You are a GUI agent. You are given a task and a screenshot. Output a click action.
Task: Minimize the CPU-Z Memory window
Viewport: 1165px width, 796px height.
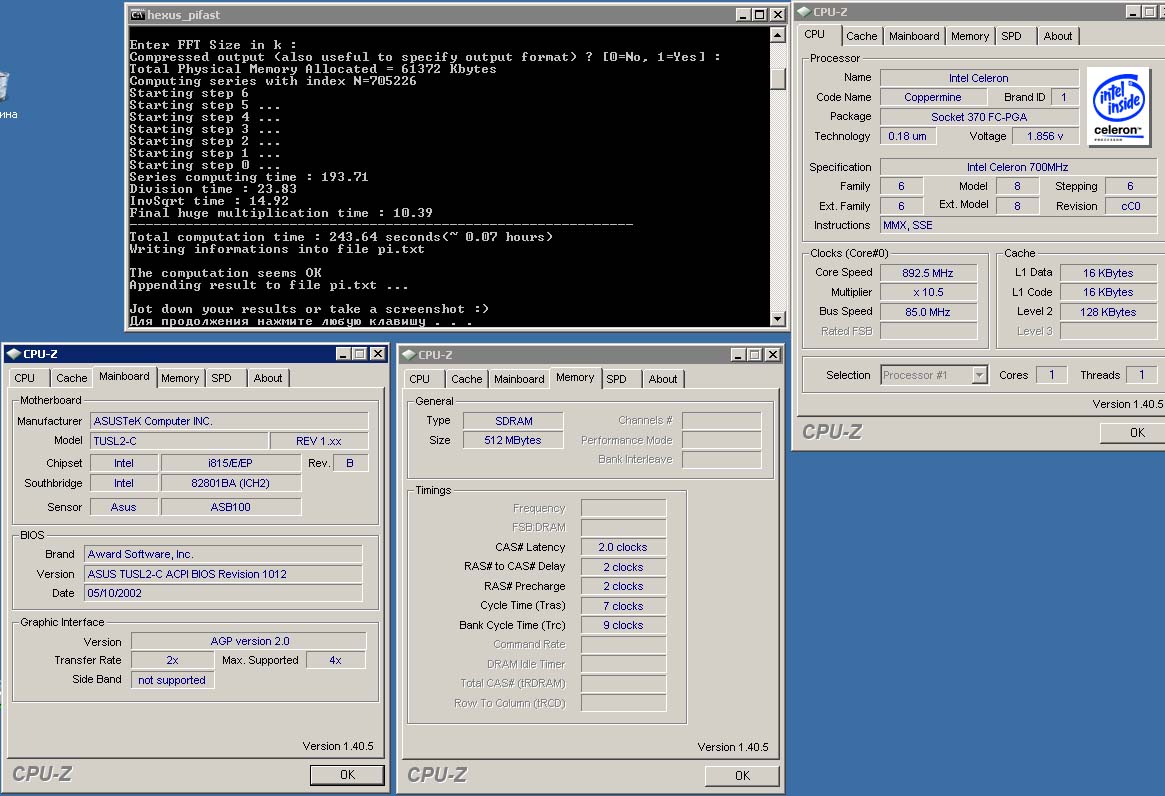[739, 355]
